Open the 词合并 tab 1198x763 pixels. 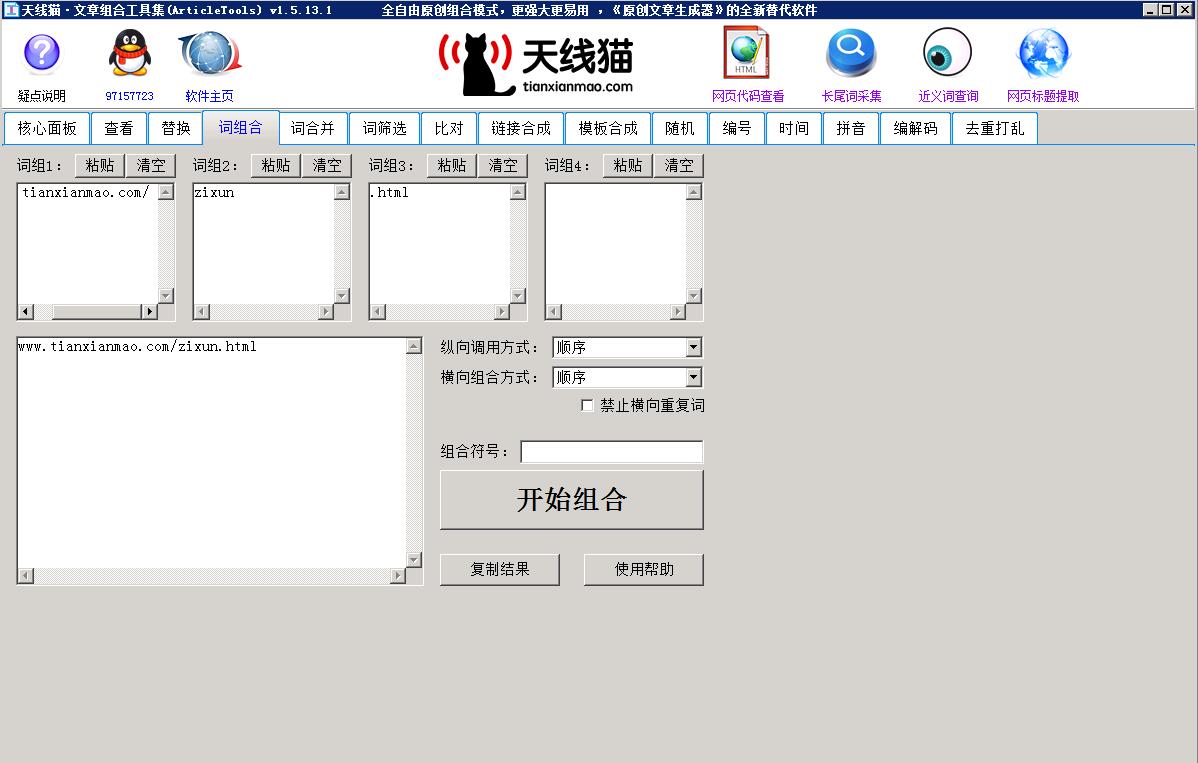pyautogui.click(x=312, y=128)
